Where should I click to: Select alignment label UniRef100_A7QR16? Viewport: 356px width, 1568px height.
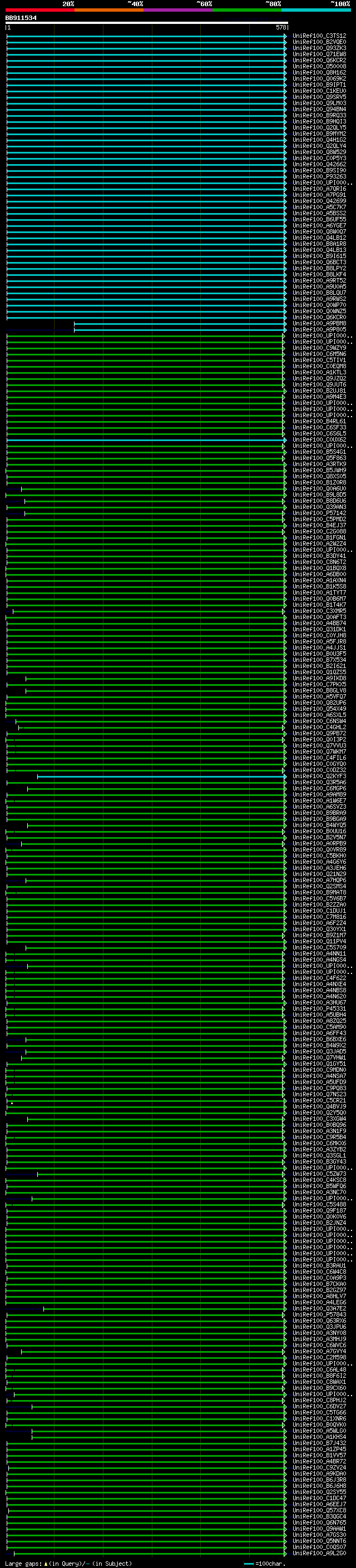(x=319, y=189)
